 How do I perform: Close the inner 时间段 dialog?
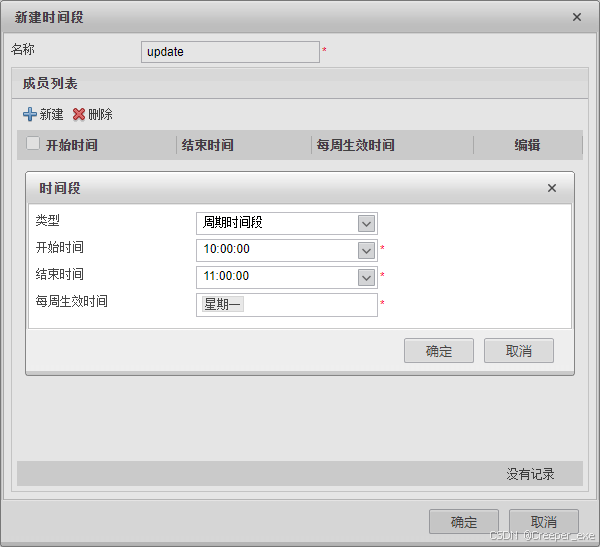click(552, 188)
